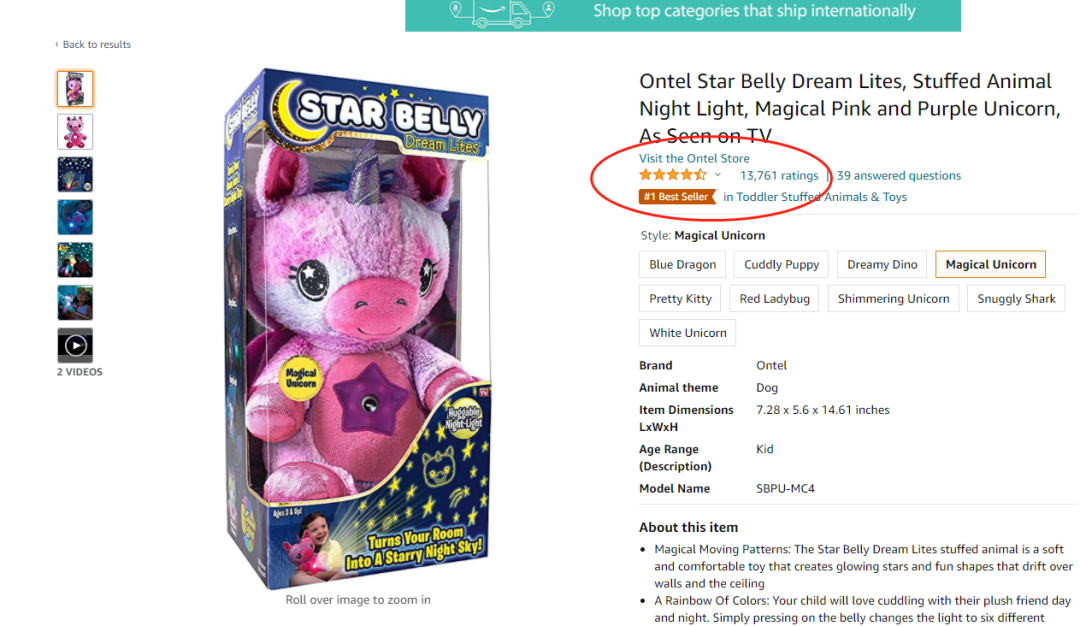View the third starry room thumbnail
1080x626 pixels.
point(75,175)
